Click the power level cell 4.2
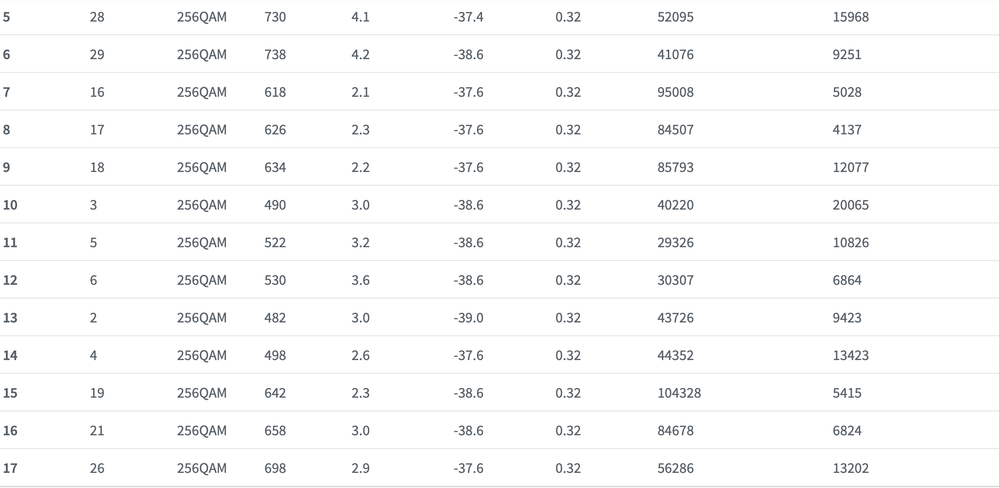 click(360, 55)
